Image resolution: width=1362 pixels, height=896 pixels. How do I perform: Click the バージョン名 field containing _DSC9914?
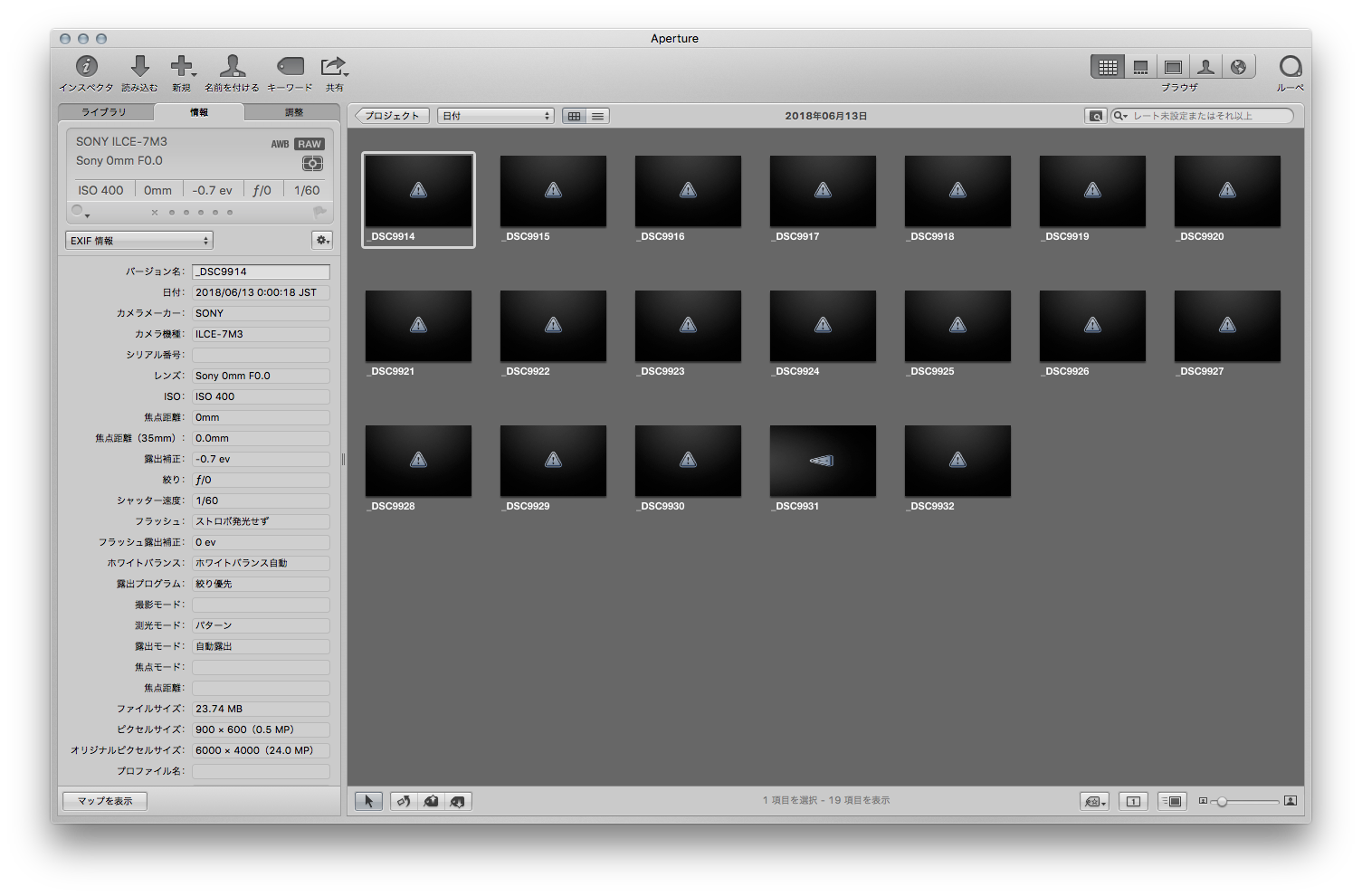pos(261,272)
